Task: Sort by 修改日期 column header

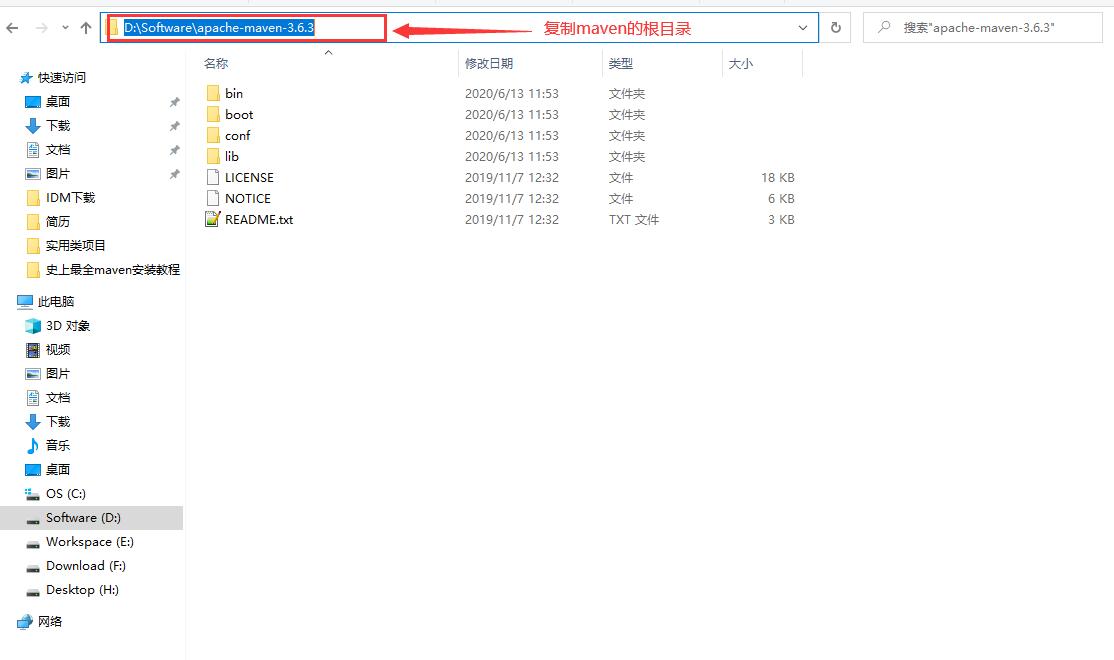Action: (489, 63)
